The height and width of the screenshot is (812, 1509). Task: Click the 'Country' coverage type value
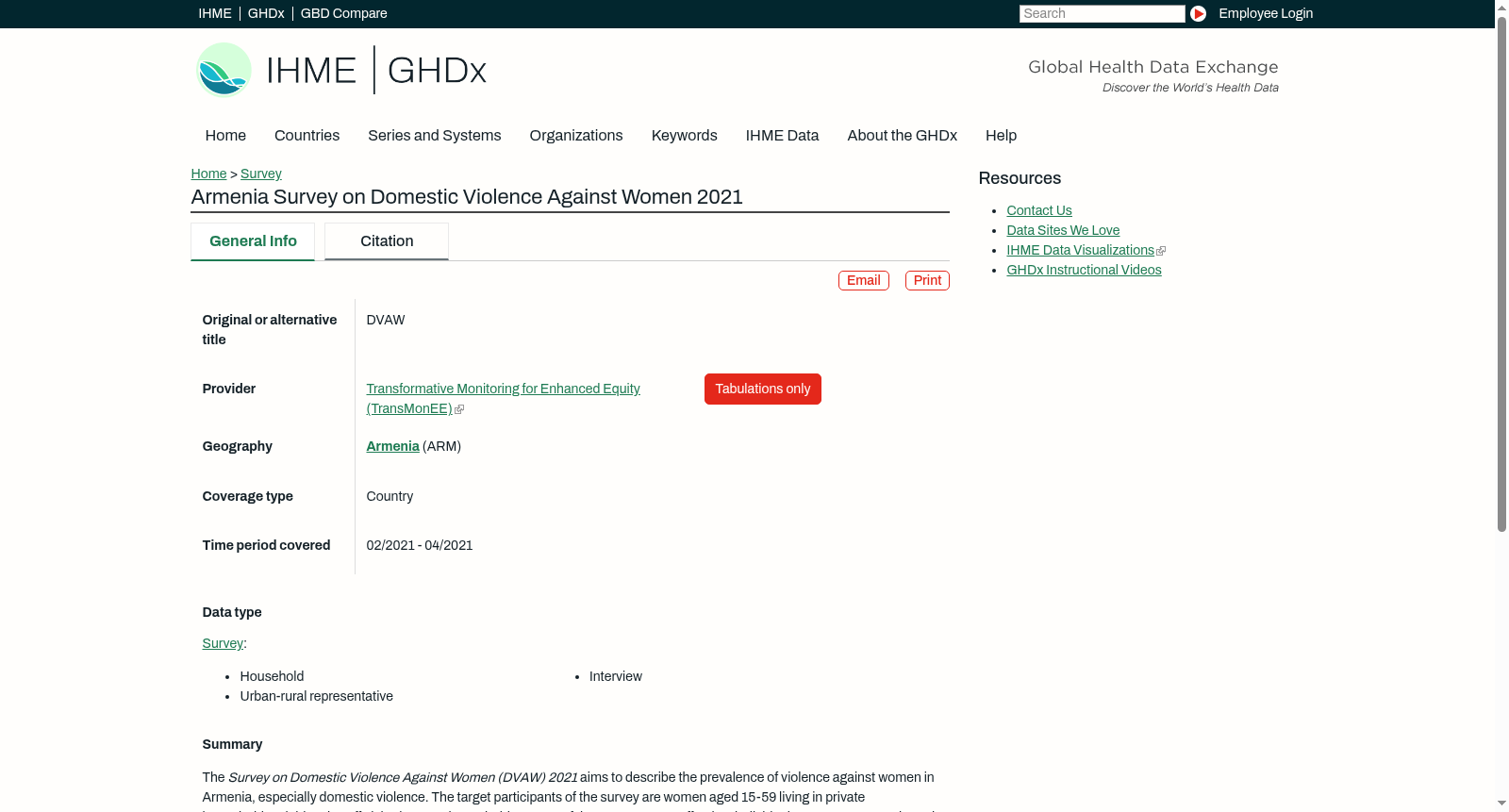click(x=390, y=496)
